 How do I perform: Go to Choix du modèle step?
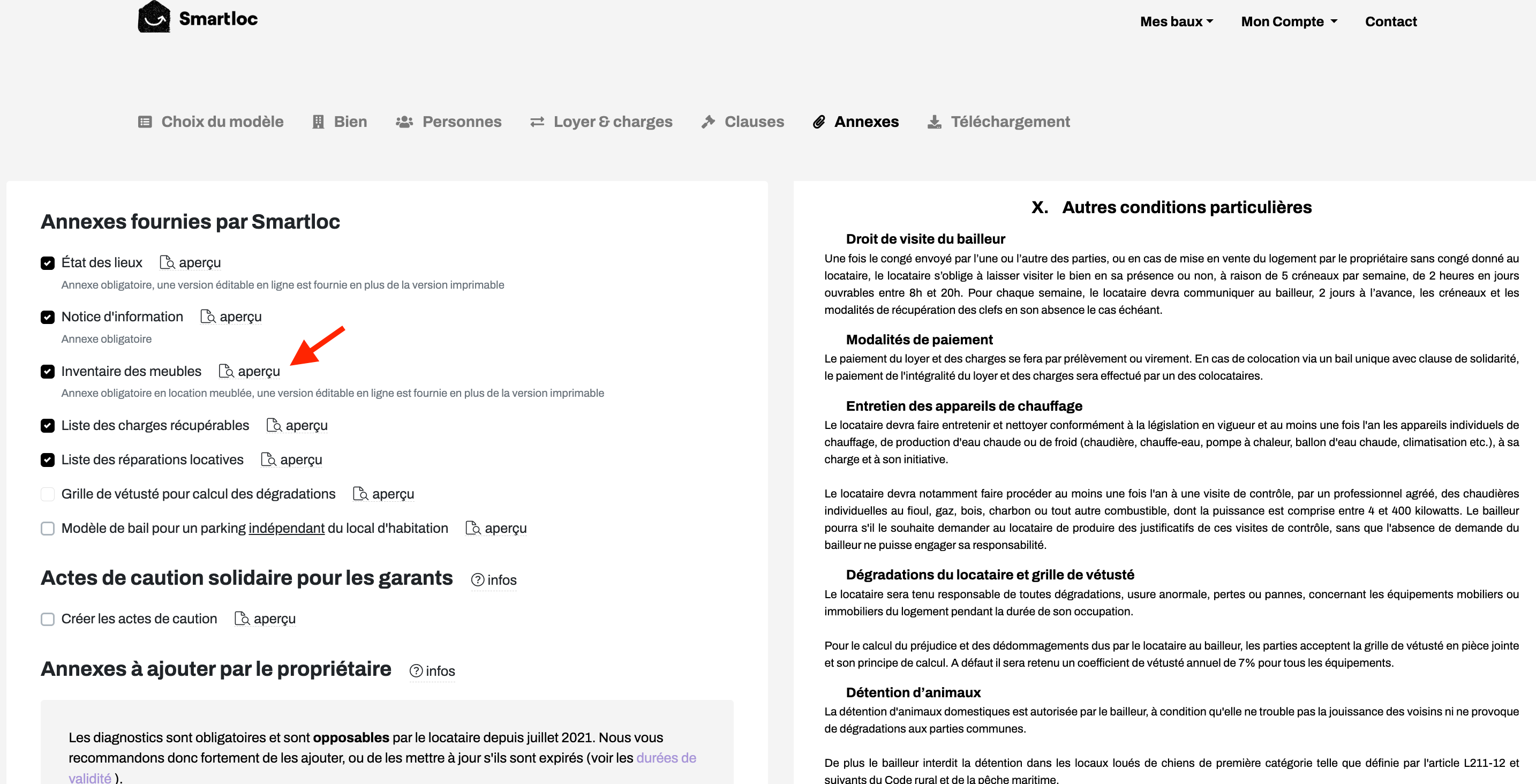210,122
